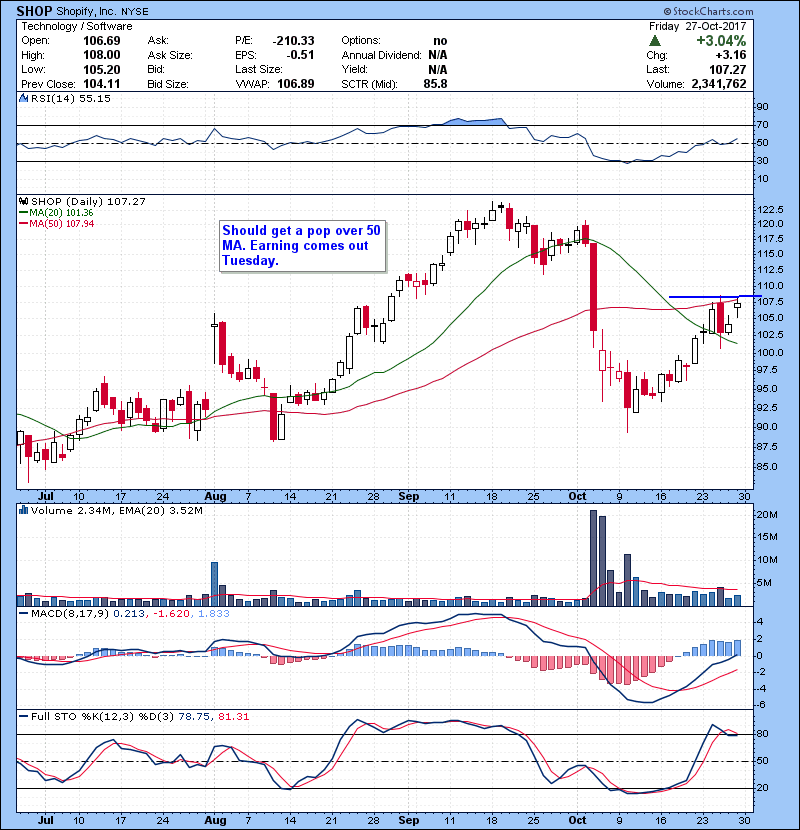Click the blue horizontal resistance line
The image size is (800, 830).
click(x=715, y=296)
